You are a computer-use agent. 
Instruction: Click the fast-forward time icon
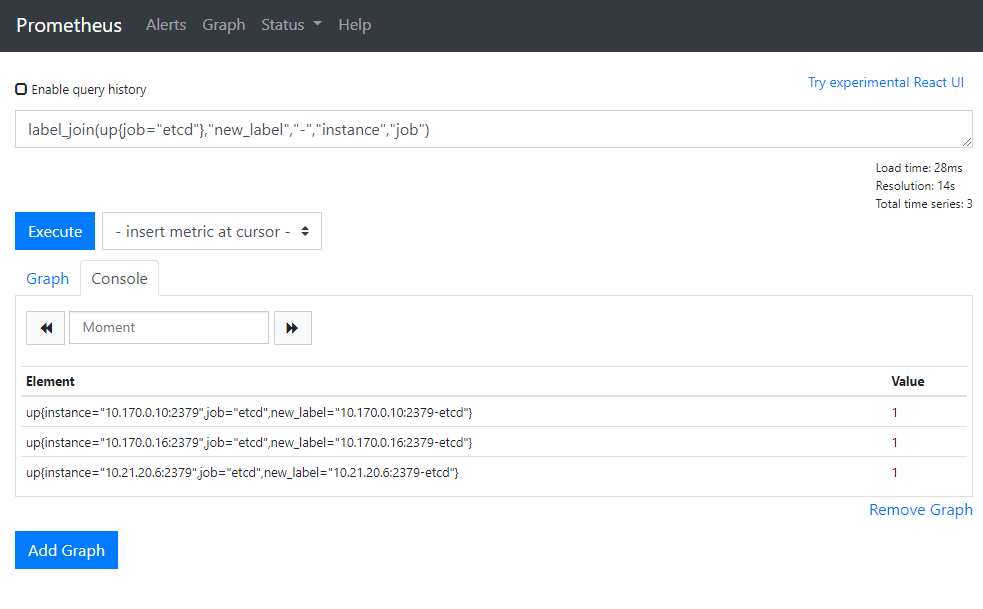[292, 328]
